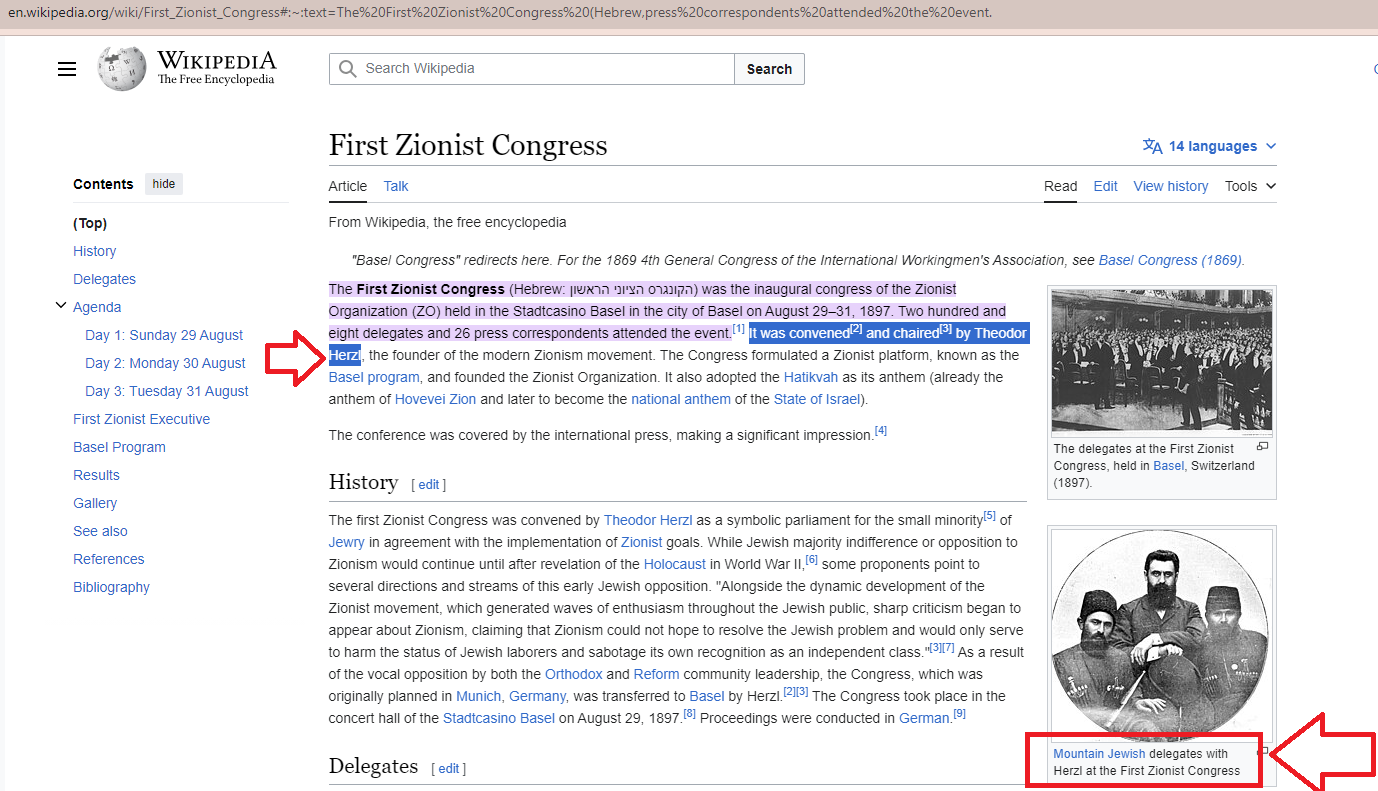Go to See also in contents
The width and height of the screenshot is (1378, 791).
click(x=100, y=531)
